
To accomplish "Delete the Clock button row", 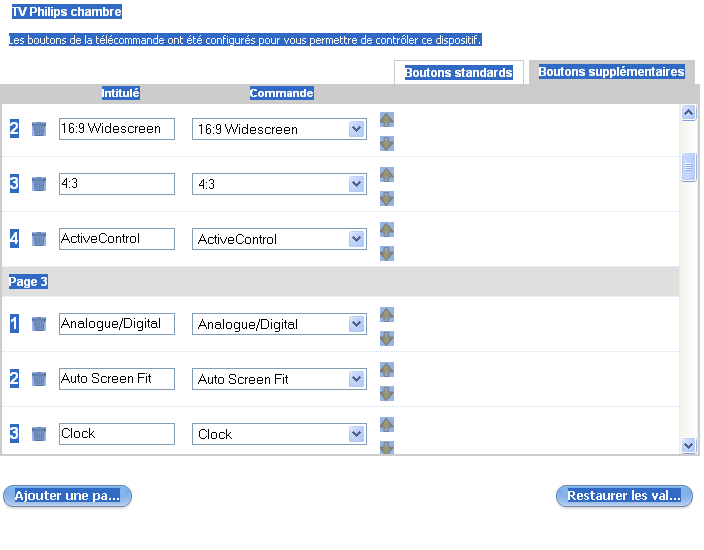I will click(39, 434).
